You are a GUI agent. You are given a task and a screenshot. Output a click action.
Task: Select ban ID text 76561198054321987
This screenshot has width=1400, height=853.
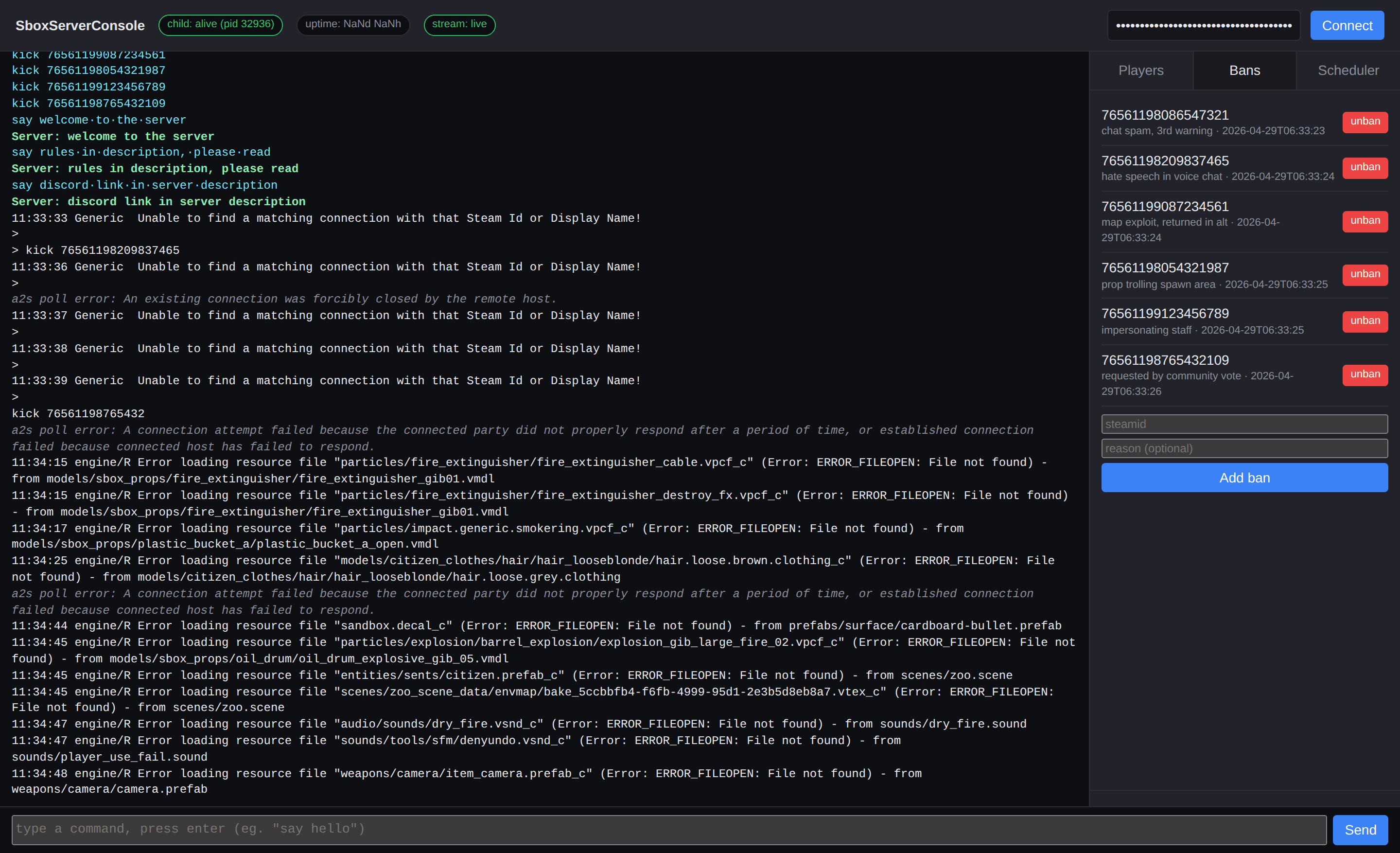point(1165,267)
